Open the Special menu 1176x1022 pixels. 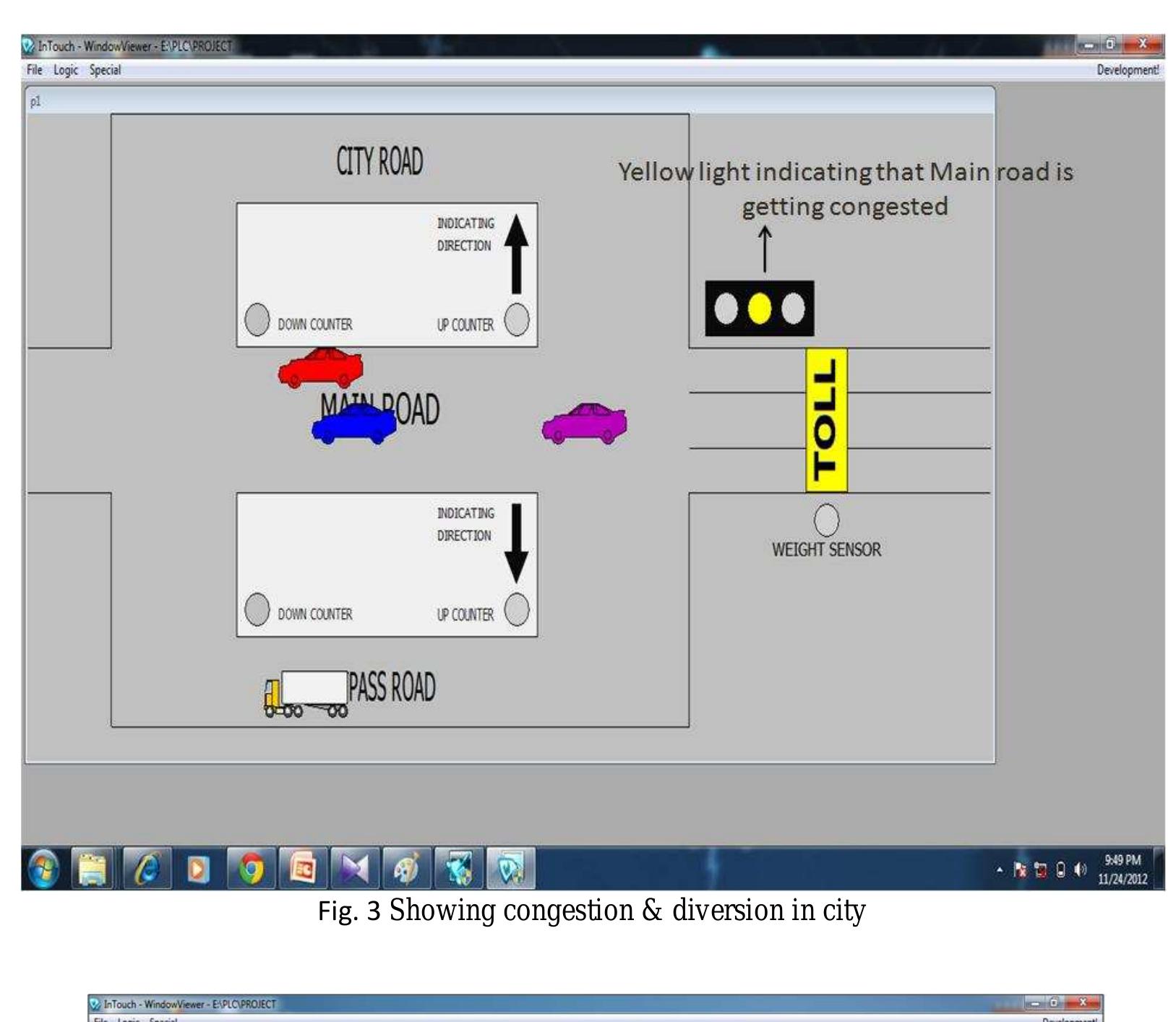(105, 70)
